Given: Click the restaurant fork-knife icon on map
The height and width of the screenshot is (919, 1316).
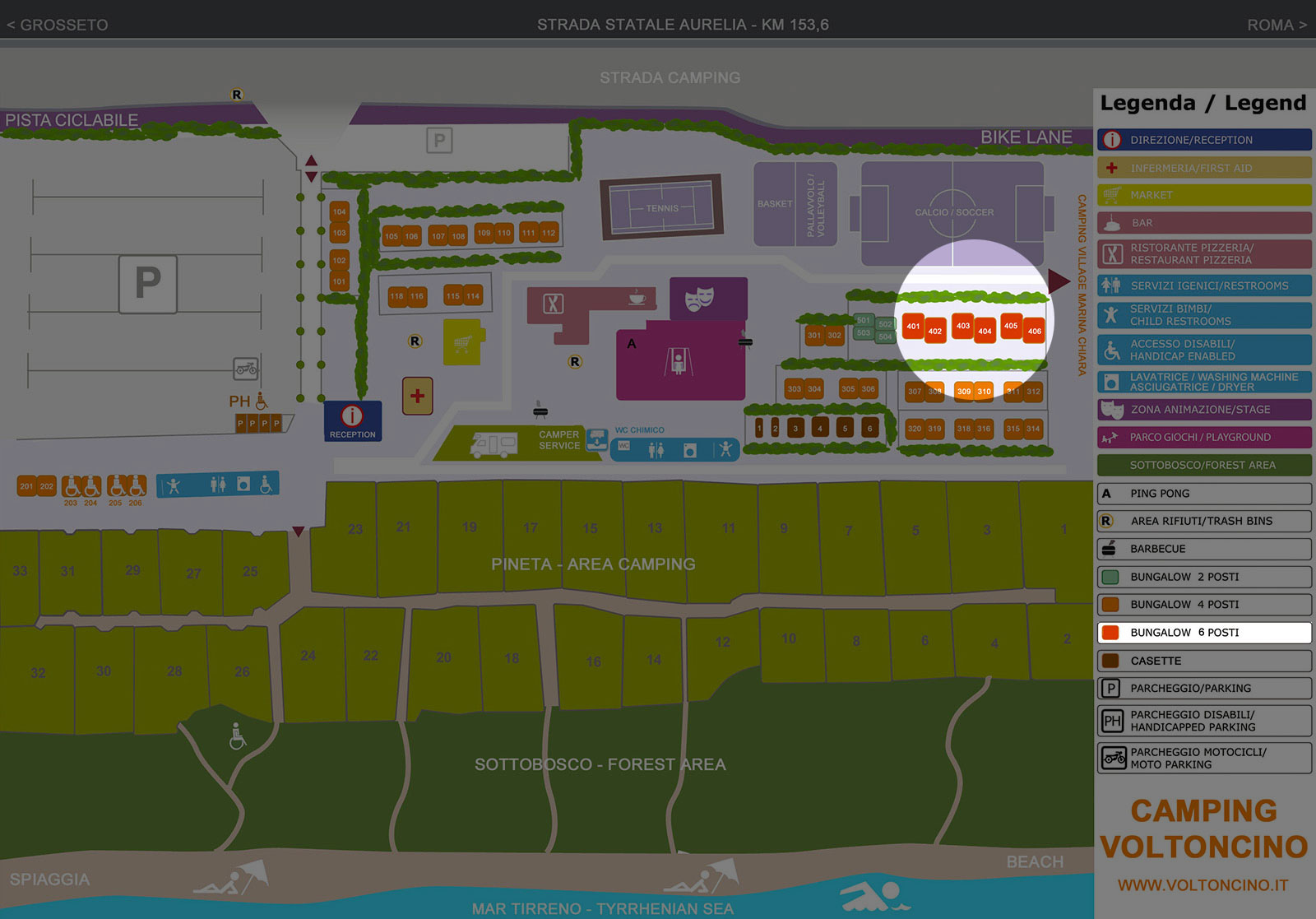Looking at the screenshot, I should point(553,304).
